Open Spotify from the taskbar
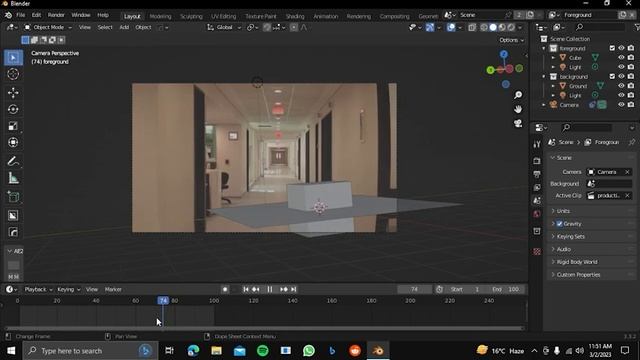This screenshot has height=360, width=640. pyautogui.click(x=262, y=351)
